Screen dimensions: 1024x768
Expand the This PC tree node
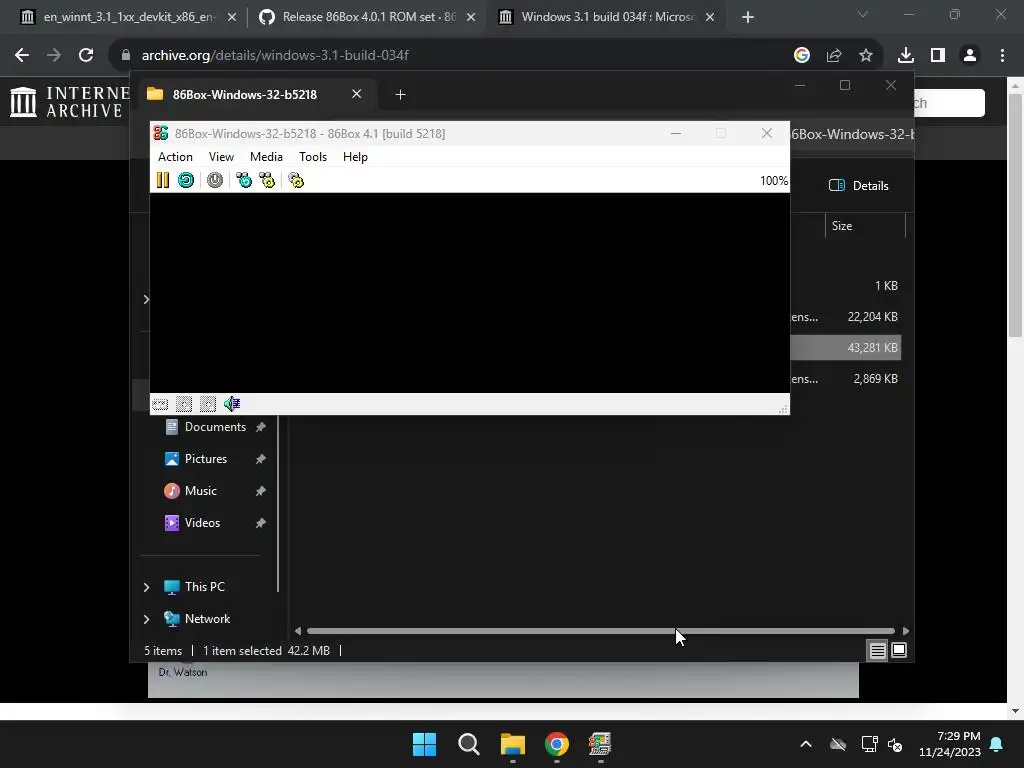point(146,587)
